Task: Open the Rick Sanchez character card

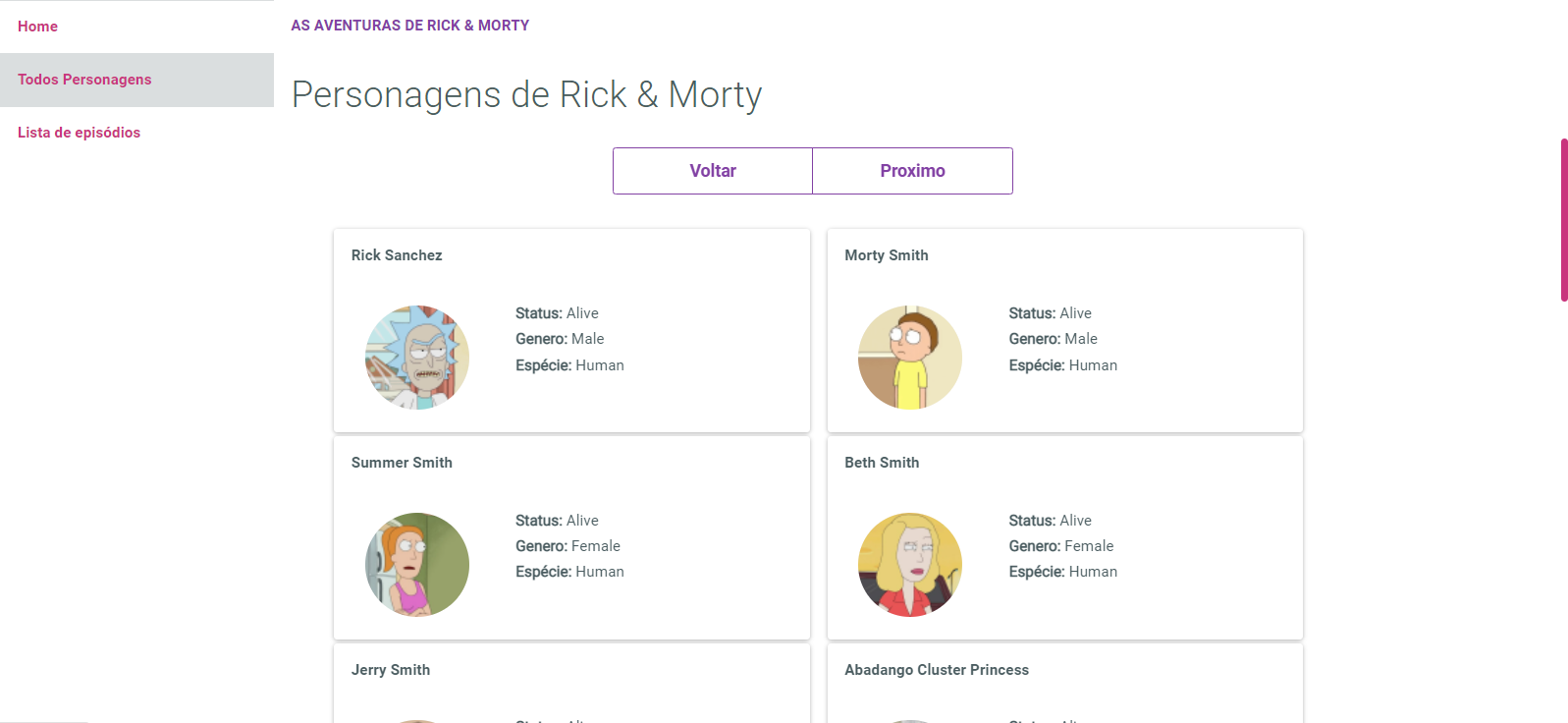Action: point(571,330)
